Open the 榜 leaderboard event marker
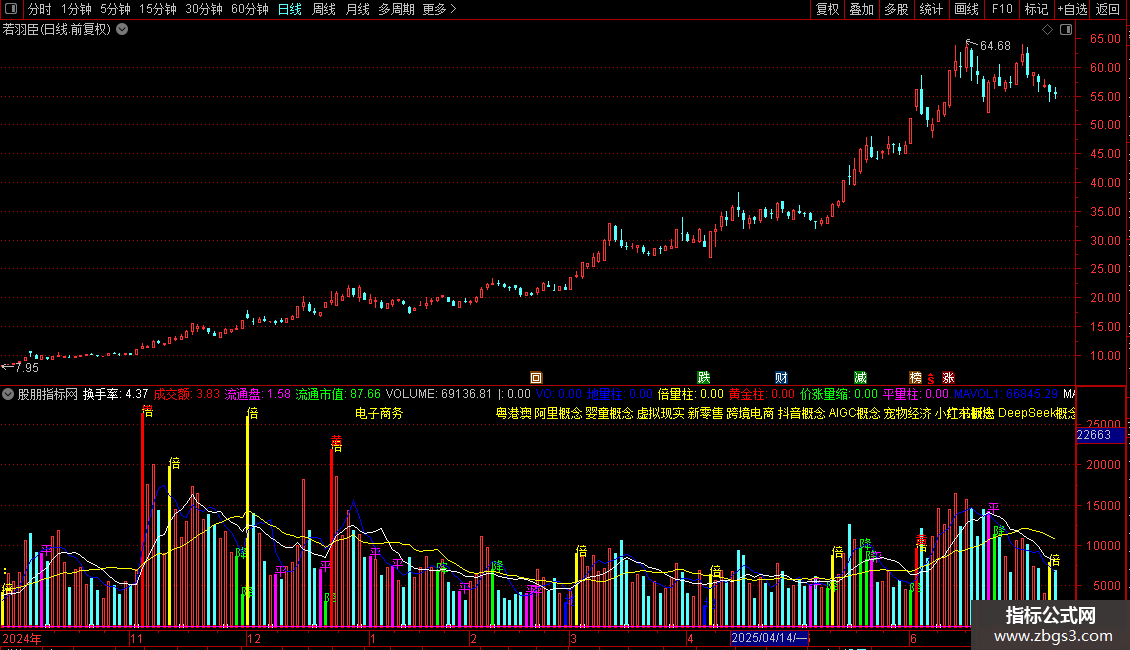Viewport: 1130px width, 650px height. [915, 378]
